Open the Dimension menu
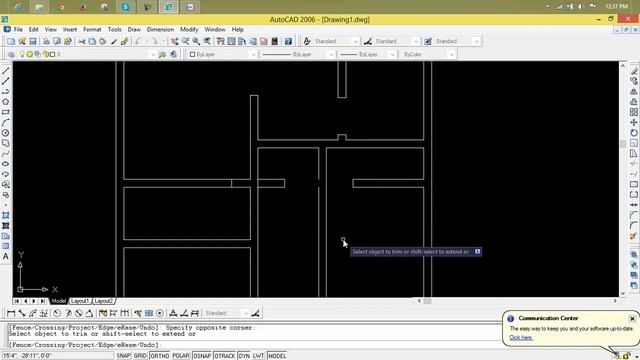Screen dimensions: 640x360 (x=160, y=29)
